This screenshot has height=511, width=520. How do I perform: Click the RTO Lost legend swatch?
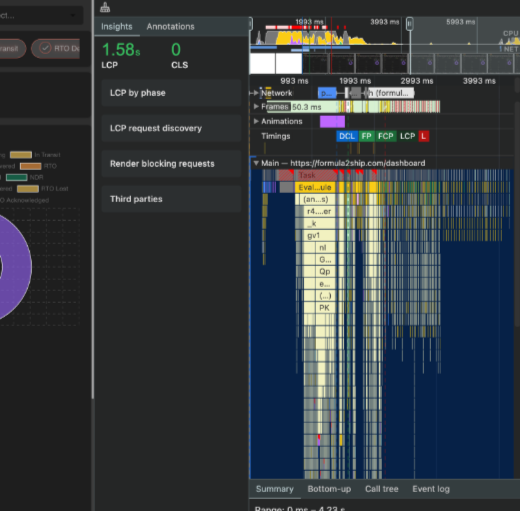coord(28,189)
